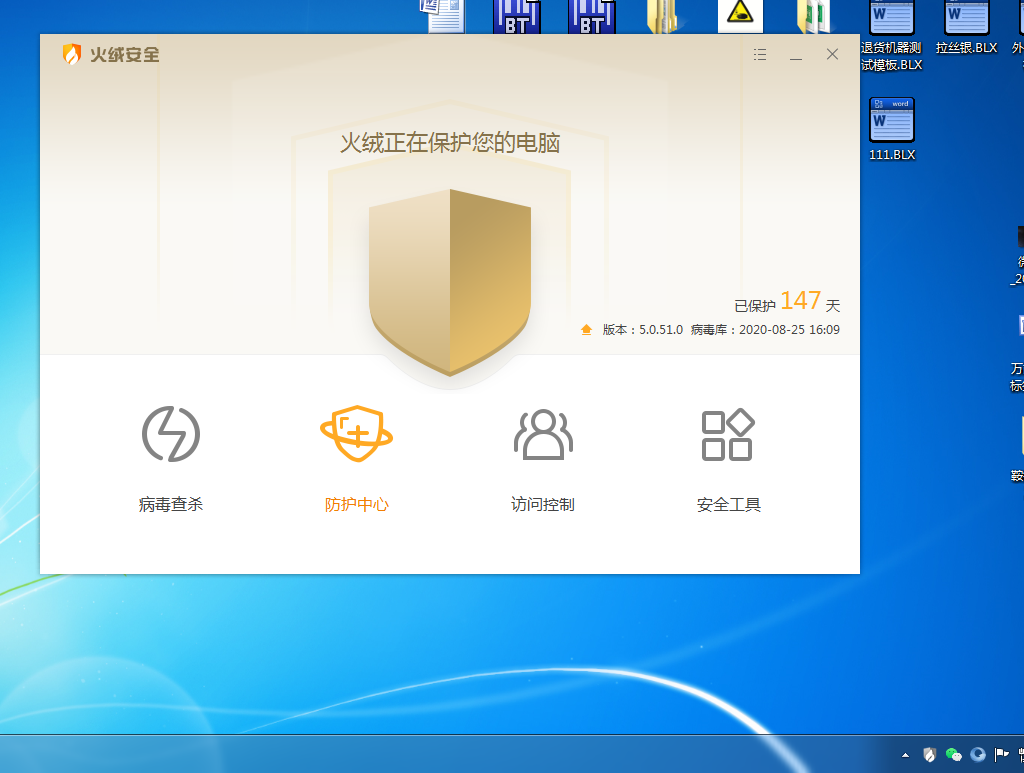Image resolution: width=1024 pixels, height=773 pixels.
Task: Click the blue circular tray icon
Action: click(x=978, y=755)
